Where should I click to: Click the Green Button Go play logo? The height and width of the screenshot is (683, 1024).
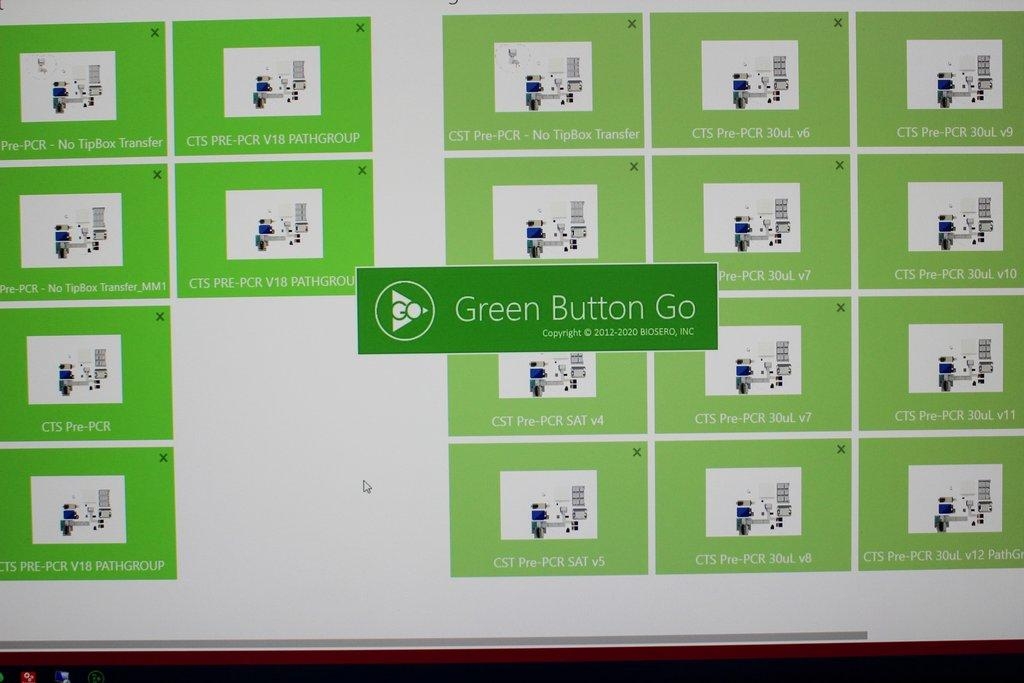[x=404, y=310]
